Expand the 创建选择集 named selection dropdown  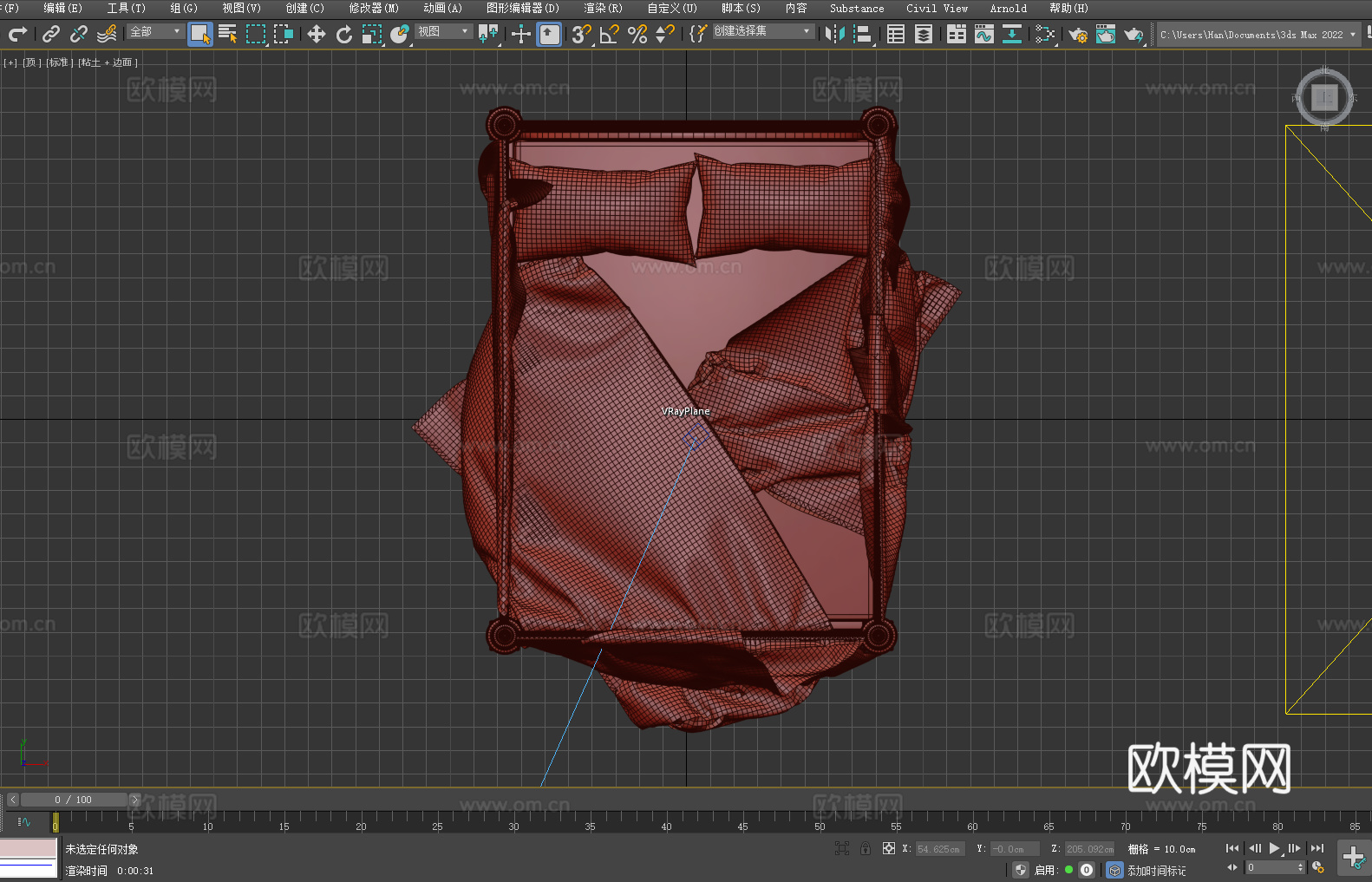[807, 31]
